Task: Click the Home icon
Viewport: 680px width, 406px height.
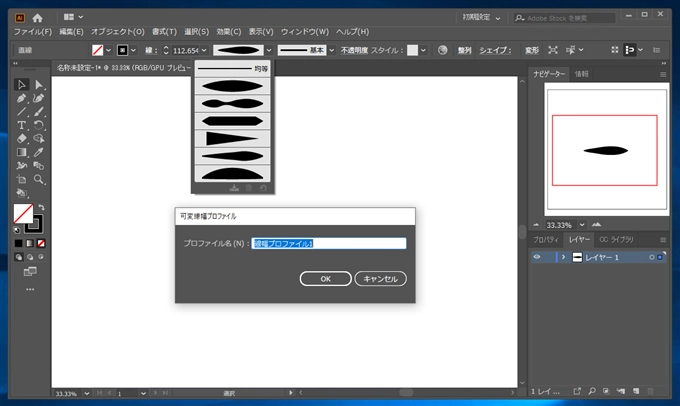Action: pos(38,18)
